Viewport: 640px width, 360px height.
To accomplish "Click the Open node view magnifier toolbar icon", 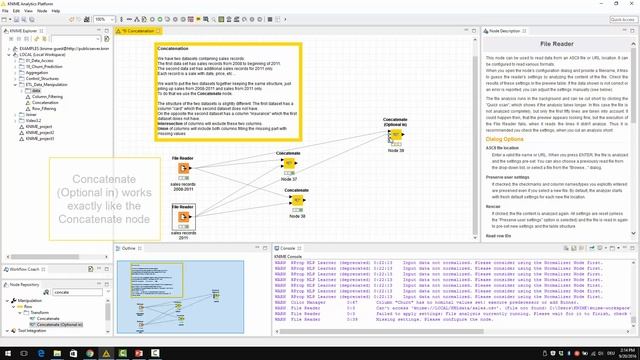I will coord(213,19).
